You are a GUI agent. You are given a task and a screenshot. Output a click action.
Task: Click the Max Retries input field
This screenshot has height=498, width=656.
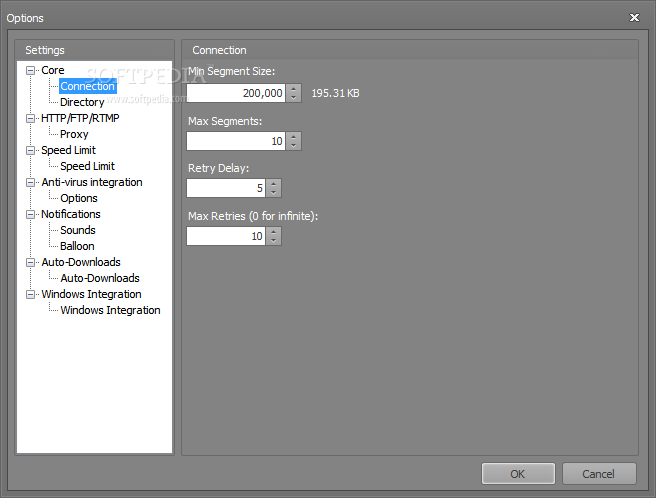click(x=226, y=236)
